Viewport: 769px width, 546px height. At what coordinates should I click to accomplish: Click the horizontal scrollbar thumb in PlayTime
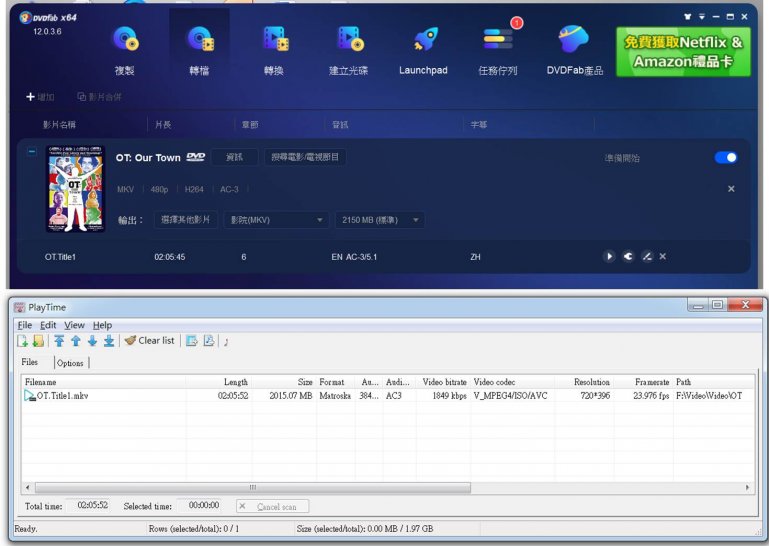point(253,487)
